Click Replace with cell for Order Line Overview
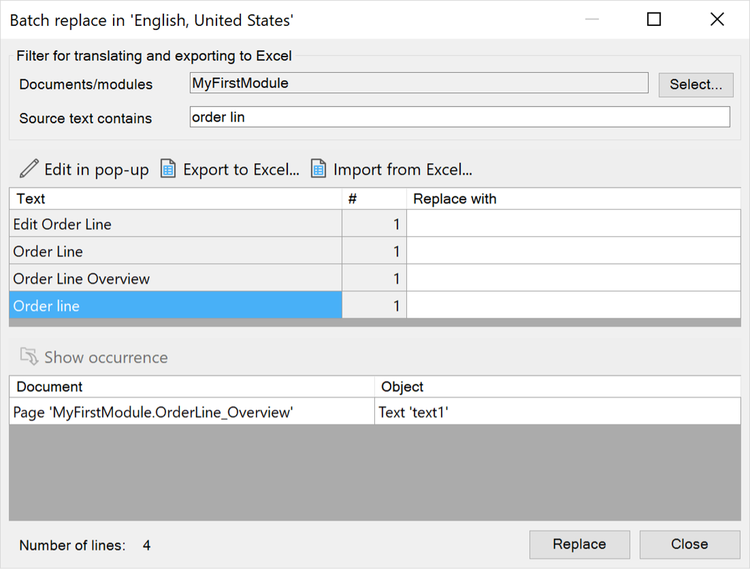 [x=574, y=278]
